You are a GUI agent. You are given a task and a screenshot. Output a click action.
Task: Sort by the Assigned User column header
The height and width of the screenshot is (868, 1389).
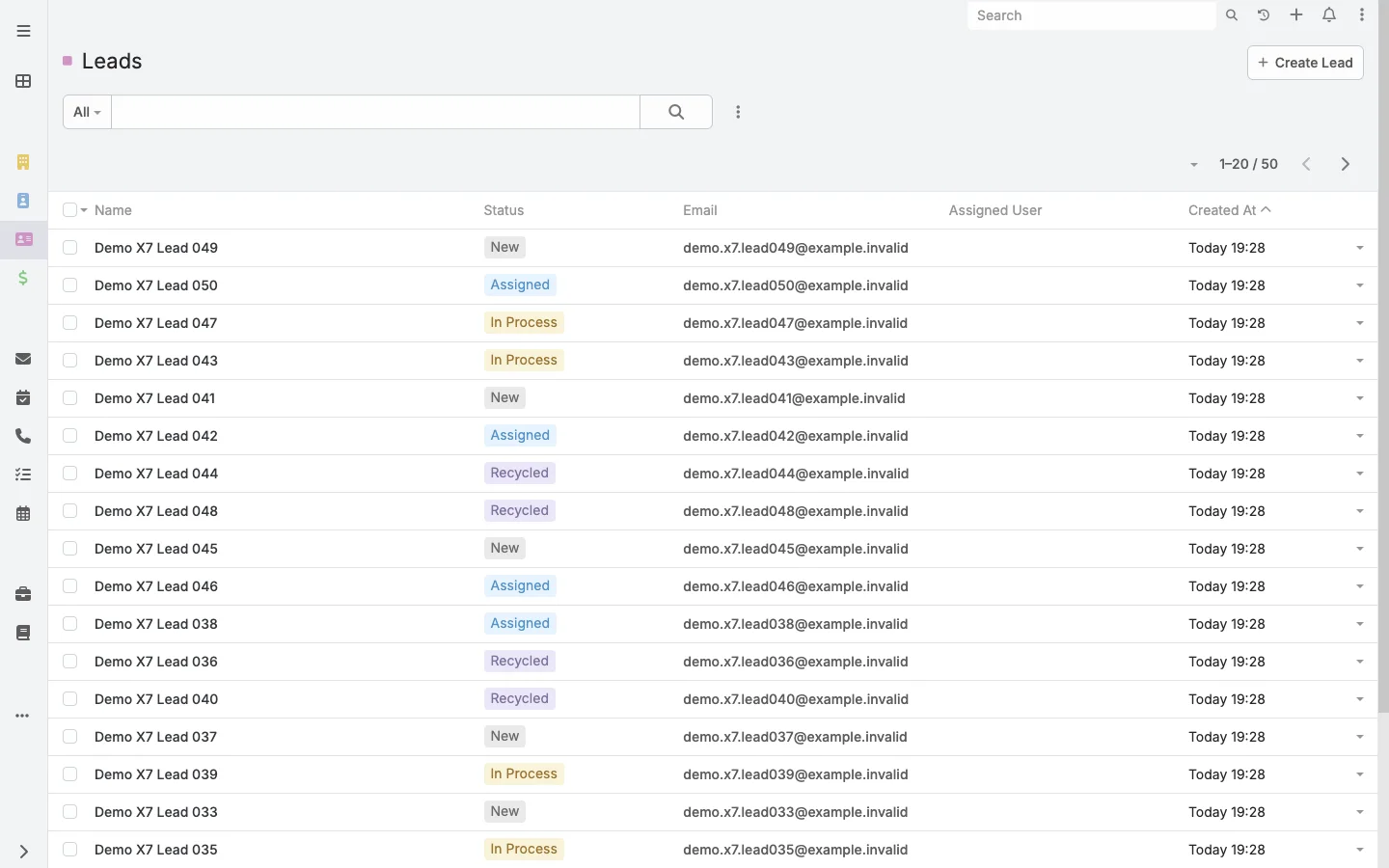(995, 210)
